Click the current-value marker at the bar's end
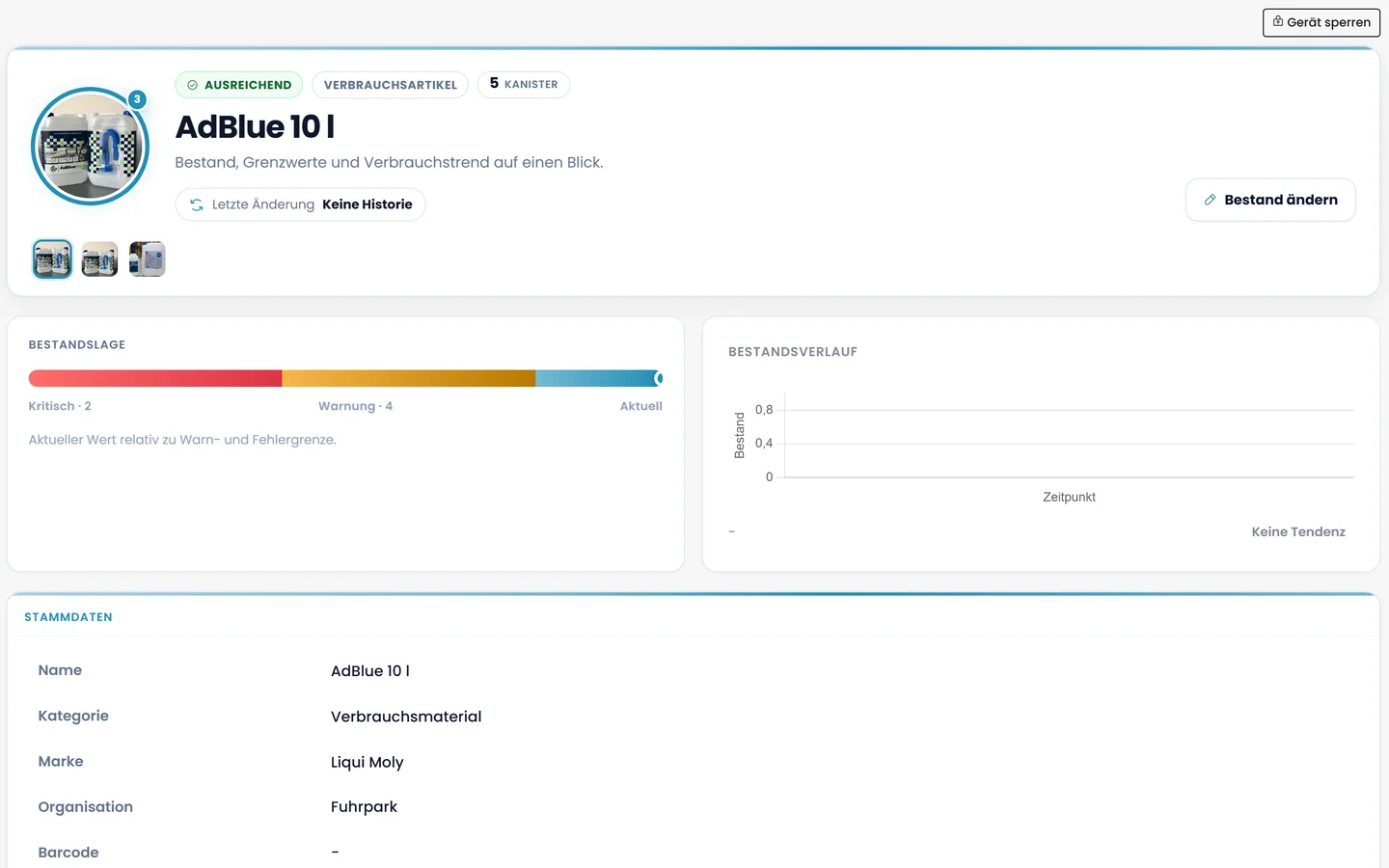Image resolution: width=1389 pixels, height=868 pixels. click(x=659, y=378)
